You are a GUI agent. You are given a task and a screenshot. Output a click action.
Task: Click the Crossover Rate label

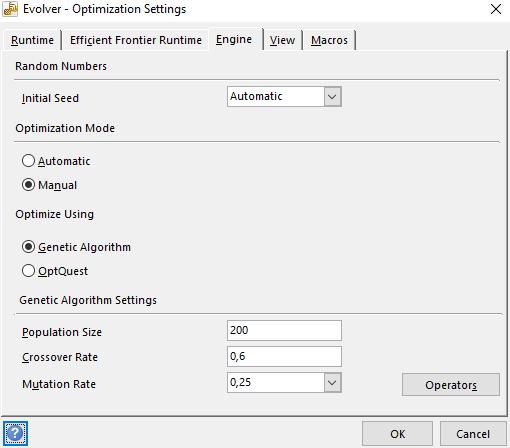click(60, 357)
